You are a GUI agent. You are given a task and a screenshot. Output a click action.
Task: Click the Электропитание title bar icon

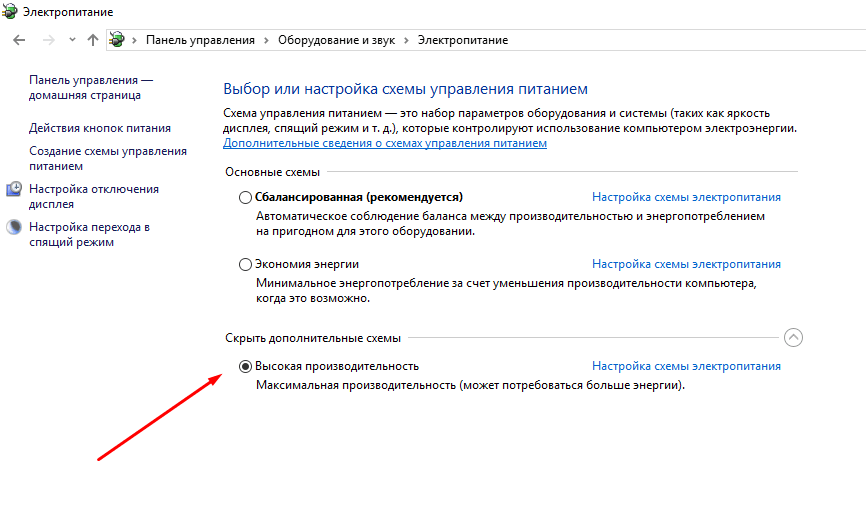pyautogui.click(x=10, y=12)
